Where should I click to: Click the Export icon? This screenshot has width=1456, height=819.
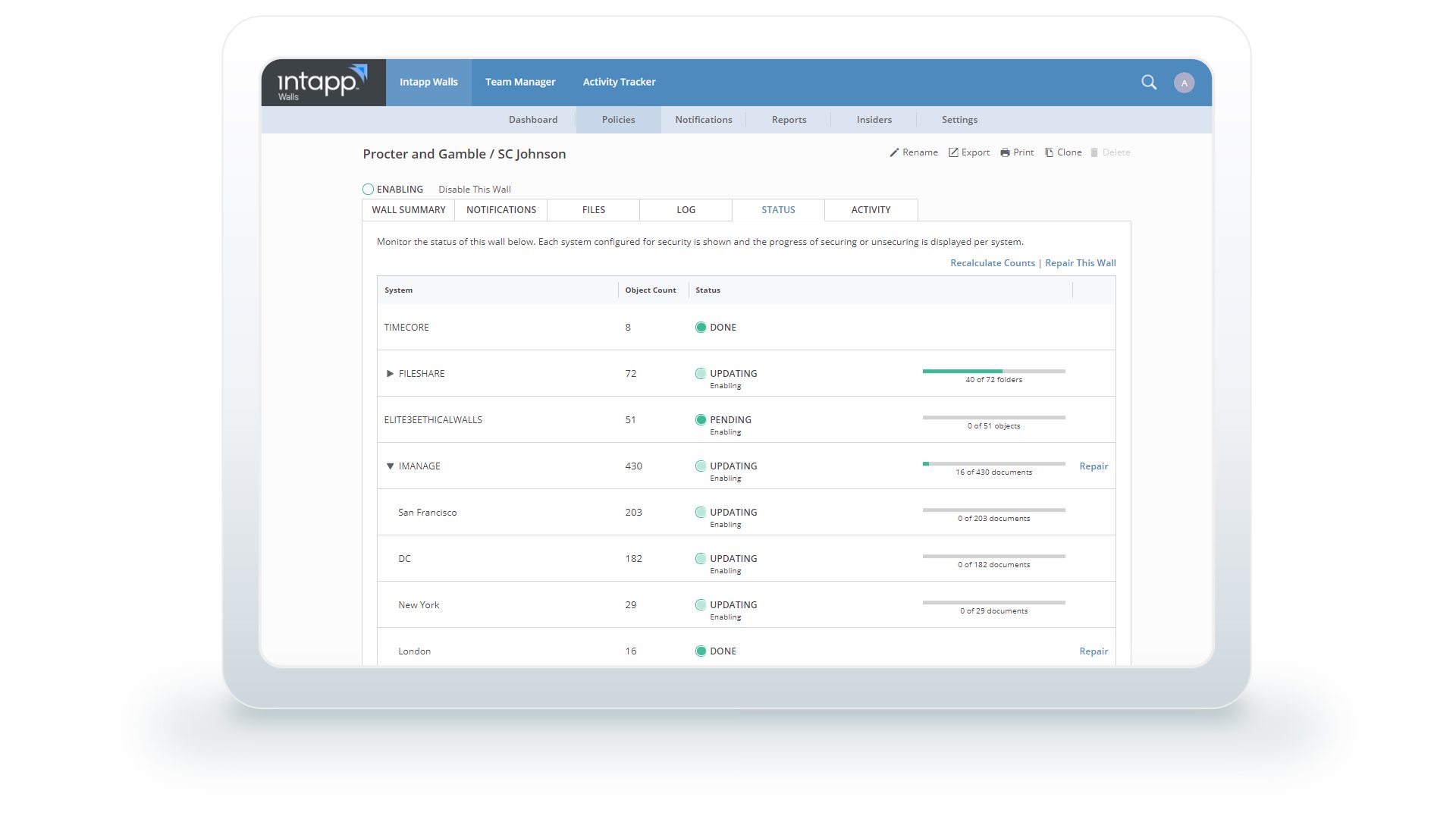[953, 152]
